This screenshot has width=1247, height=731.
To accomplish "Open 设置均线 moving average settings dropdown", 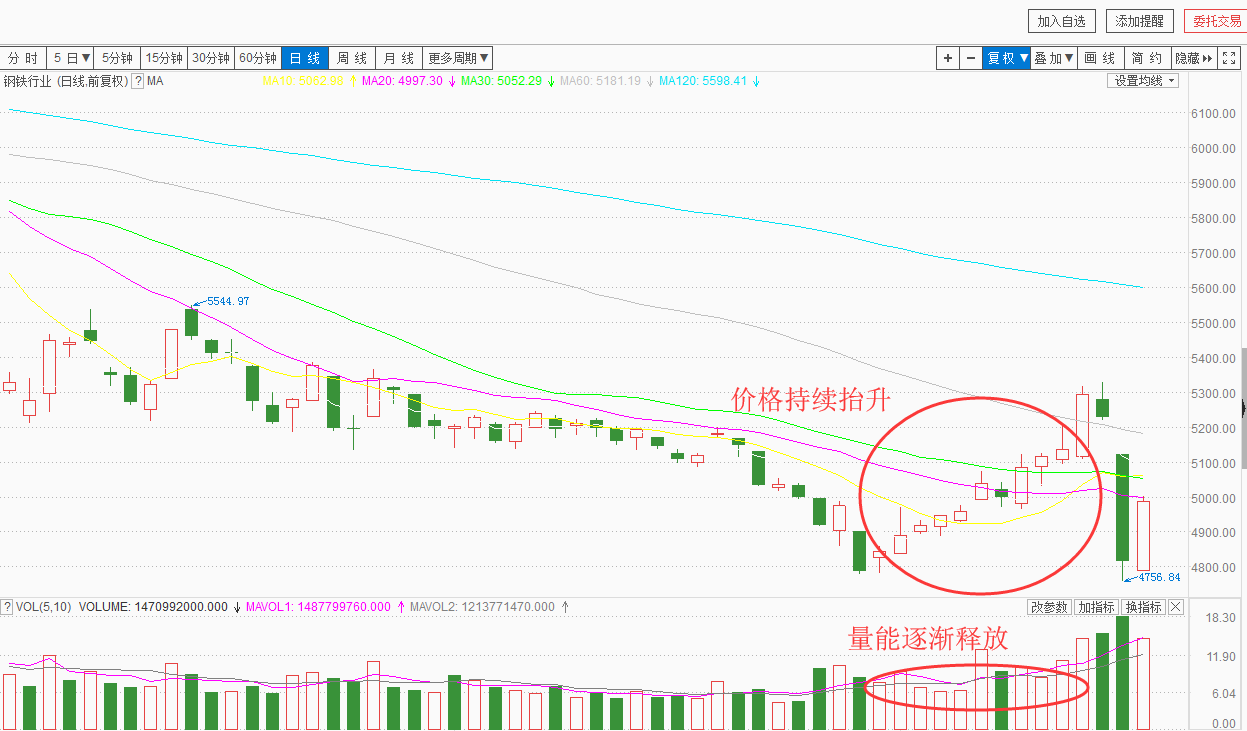I will tap(1144, 81).
